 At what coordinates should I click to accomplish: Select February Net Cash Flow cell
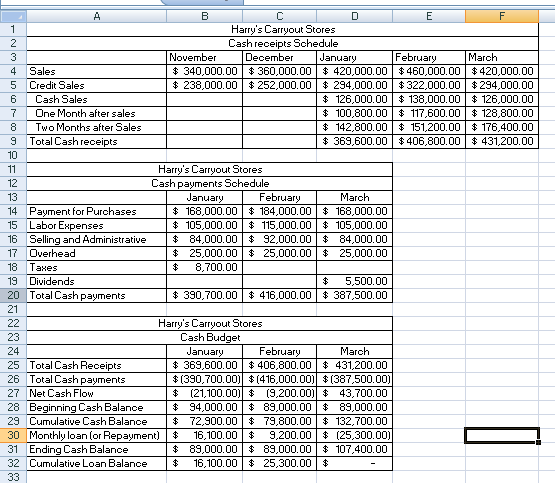(x=280, y=393)
